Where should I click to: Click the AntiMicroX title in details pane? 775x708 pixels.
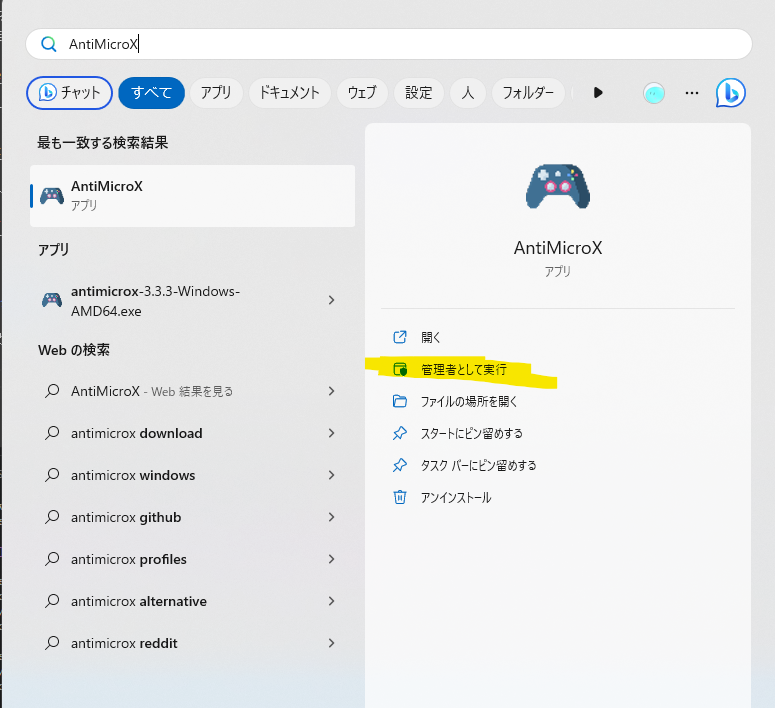point(558,248)
